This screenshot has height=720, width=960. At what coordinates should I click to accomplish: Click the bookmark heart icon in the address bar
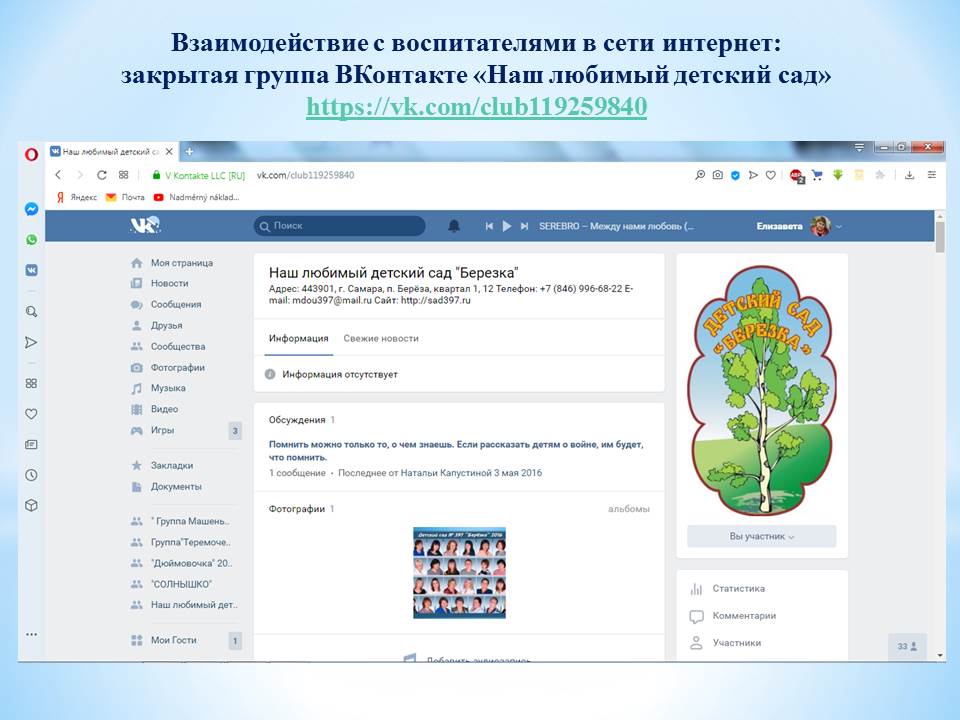point(770,175)
